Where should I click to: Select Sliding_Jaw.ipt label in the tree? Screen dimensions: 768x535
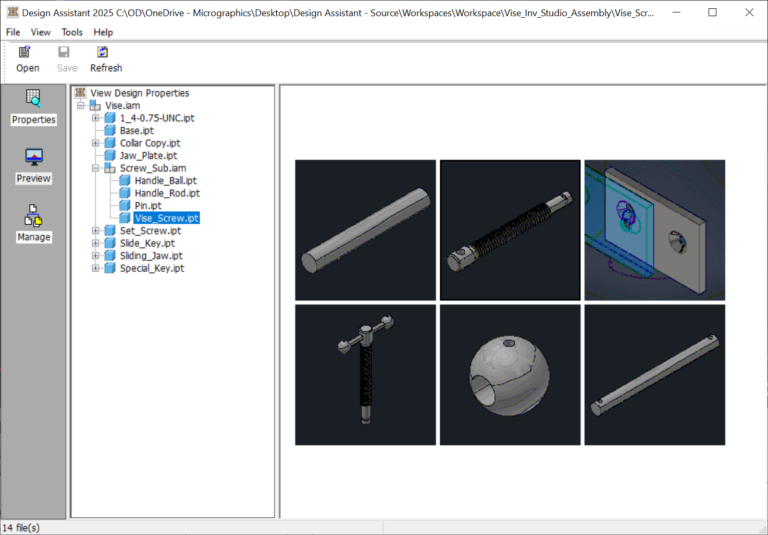[x=151, y=255]
